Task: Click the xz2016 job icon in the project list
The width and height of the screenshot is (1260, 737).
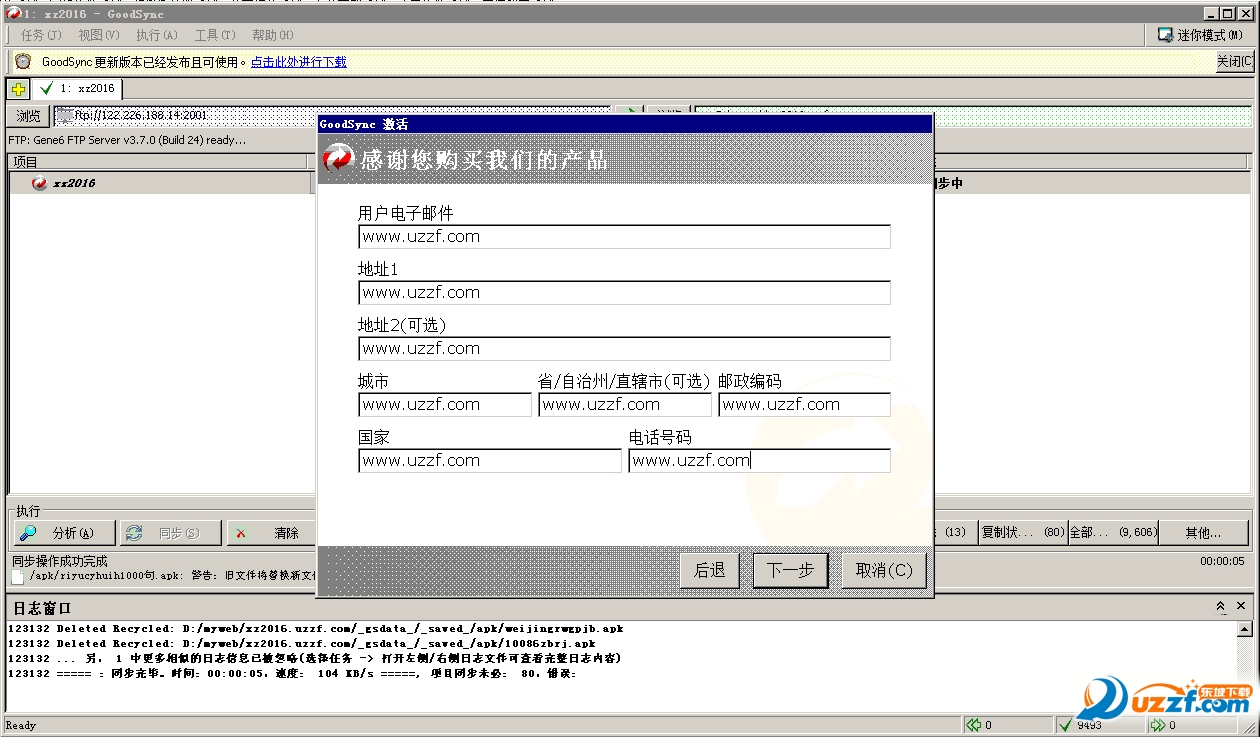Action: click(x=39, y=183)
